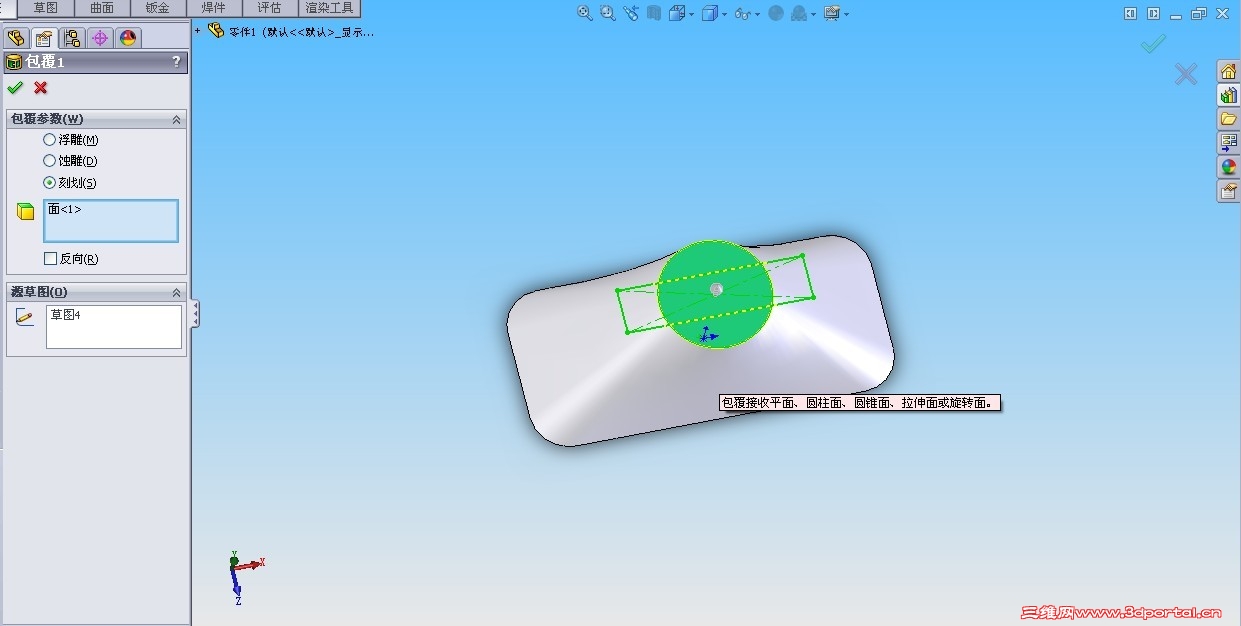
Task: Open View Settings dropdown arrow
Action: (x=846, y=14)
